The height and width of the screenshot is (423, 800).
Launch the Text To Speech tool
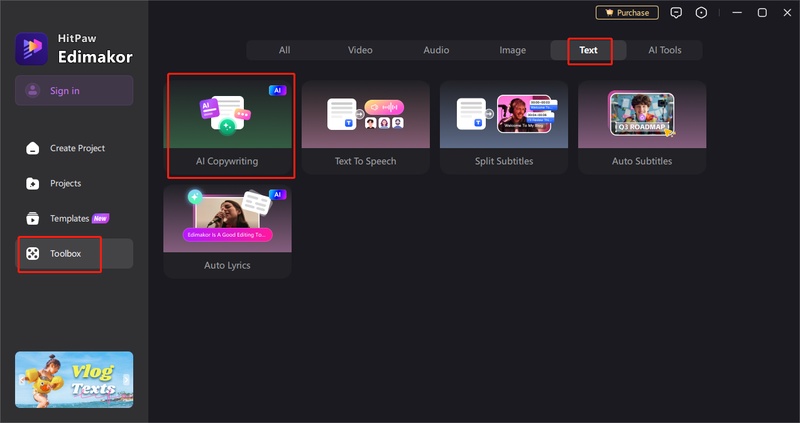tap(365, 125)
